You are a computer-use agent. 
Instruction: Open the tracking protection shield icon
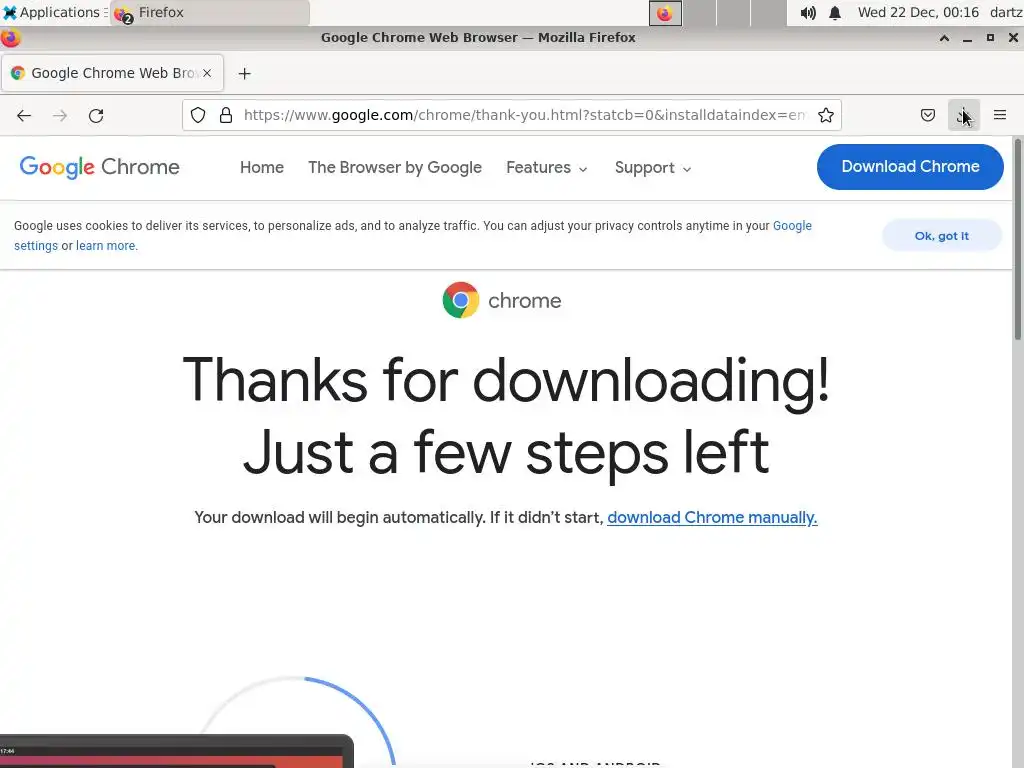(x=198, y=116)
